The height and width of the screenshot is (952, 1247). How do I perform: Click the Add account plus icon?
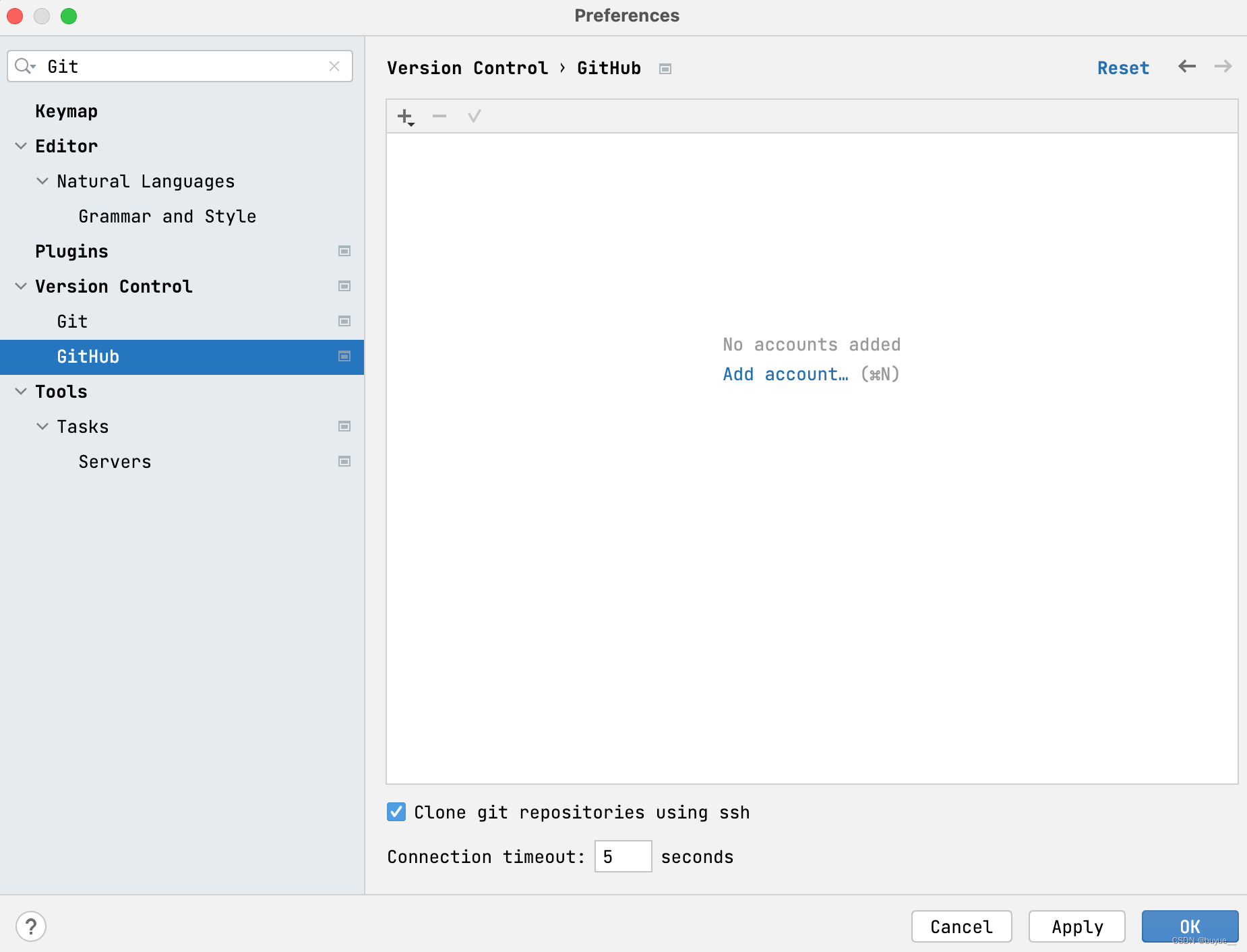406,117
